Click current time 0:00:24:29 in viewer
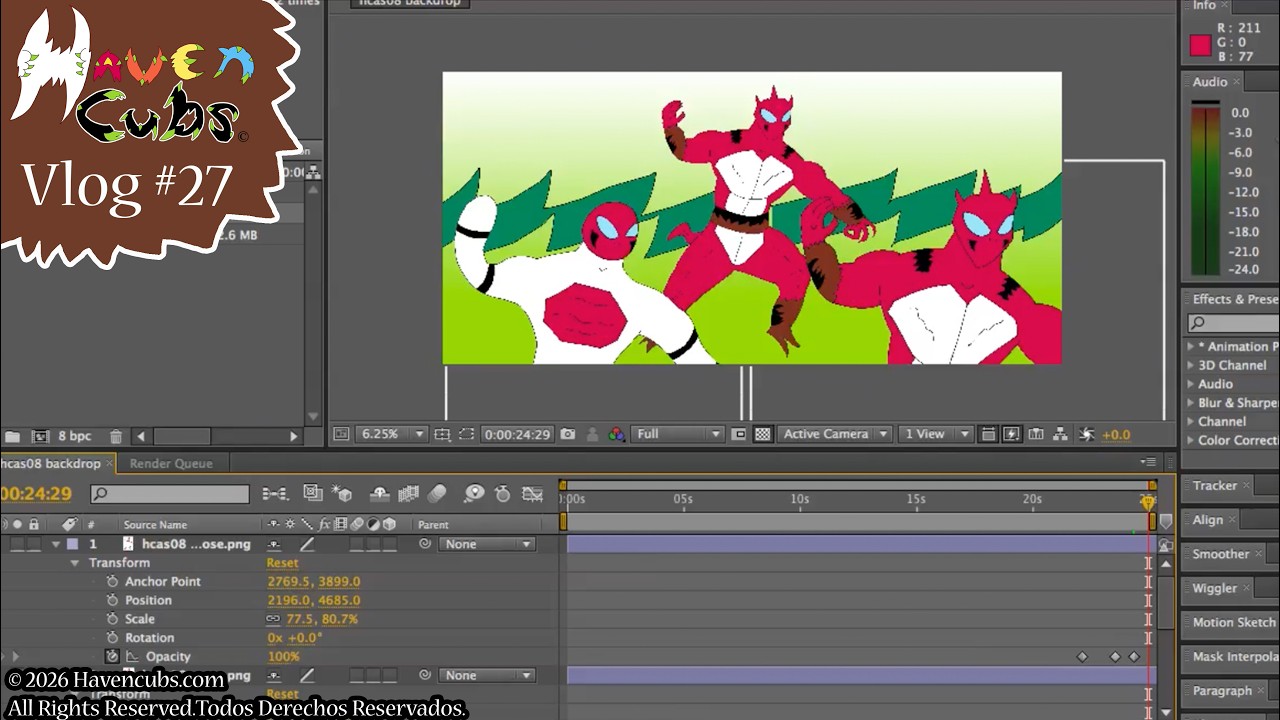 pyautogui.click(x=517, y=434)
